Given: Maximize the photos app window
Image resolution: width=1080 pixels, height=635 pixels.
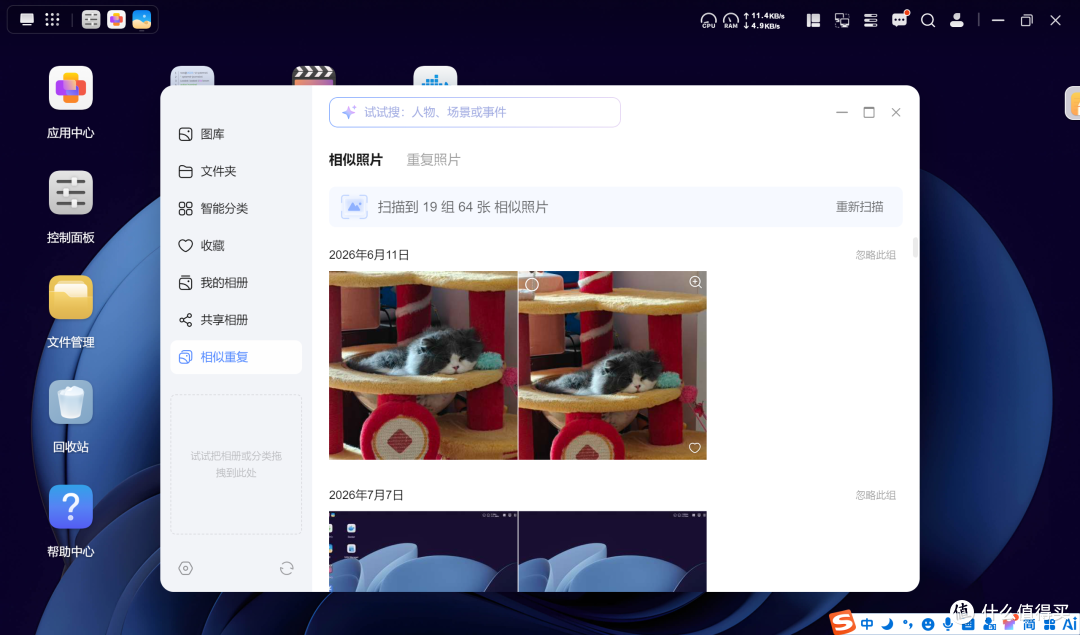Looking at the screenshot, I should (869, 112).
